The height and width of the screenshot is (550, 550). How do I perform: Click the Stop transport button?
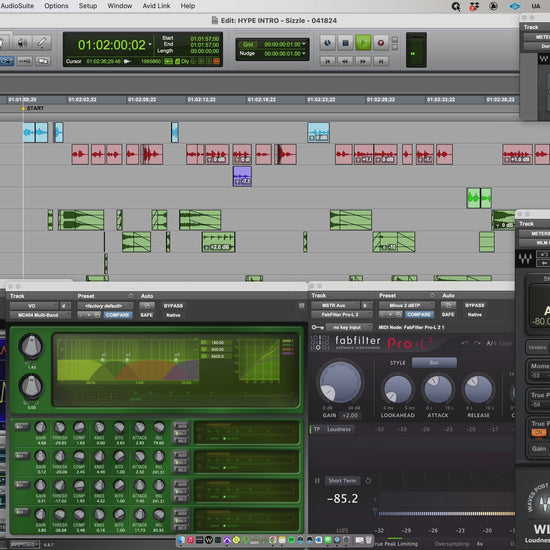(x=345, y=43)
